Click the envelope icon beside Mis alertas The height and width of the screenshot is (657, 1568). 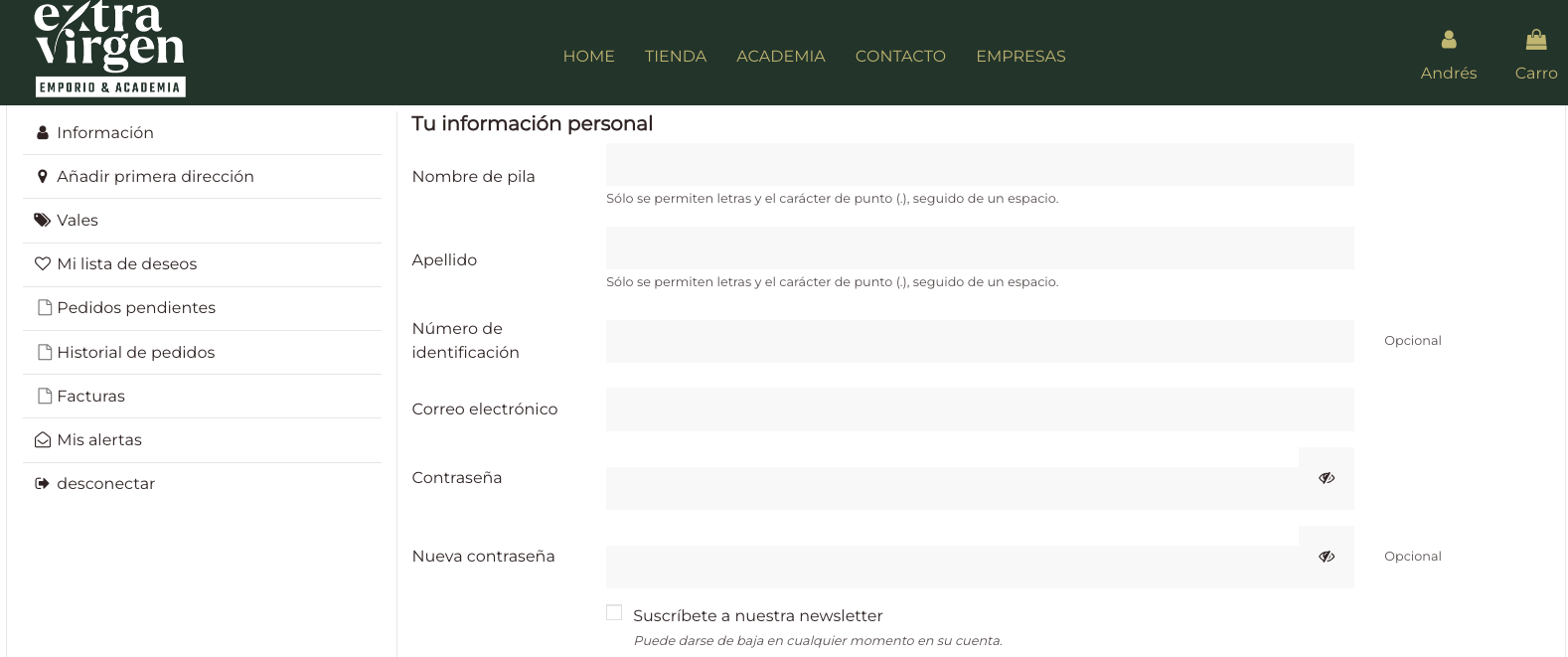pos(43,439)
